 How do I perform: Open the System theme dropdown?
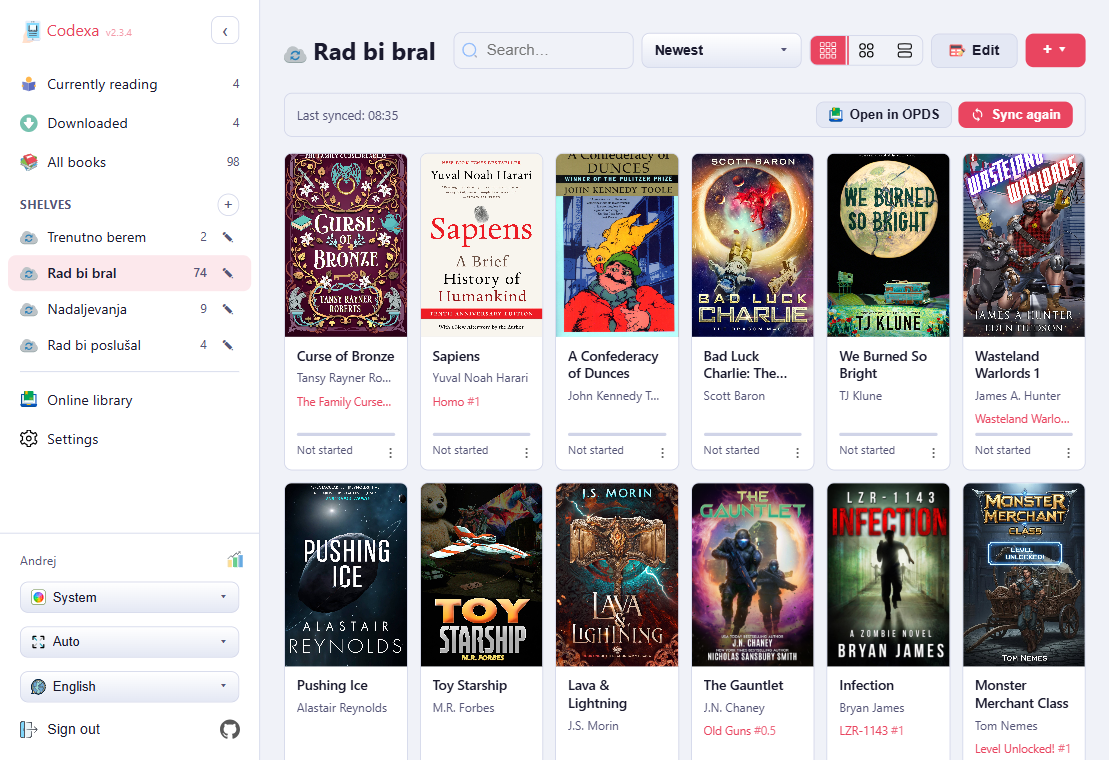129,597
